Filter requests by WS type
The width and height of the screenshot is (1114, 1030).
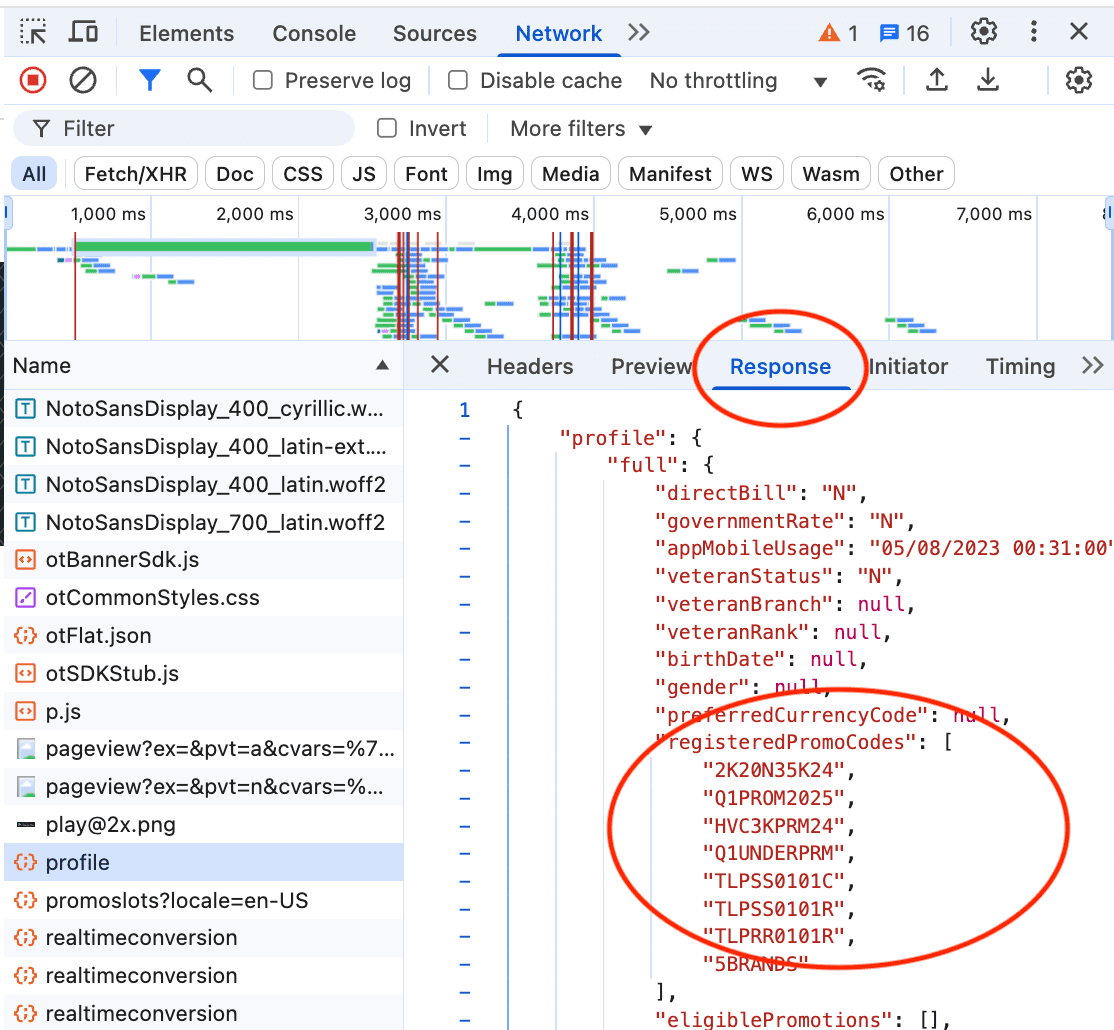click(757, 174)
